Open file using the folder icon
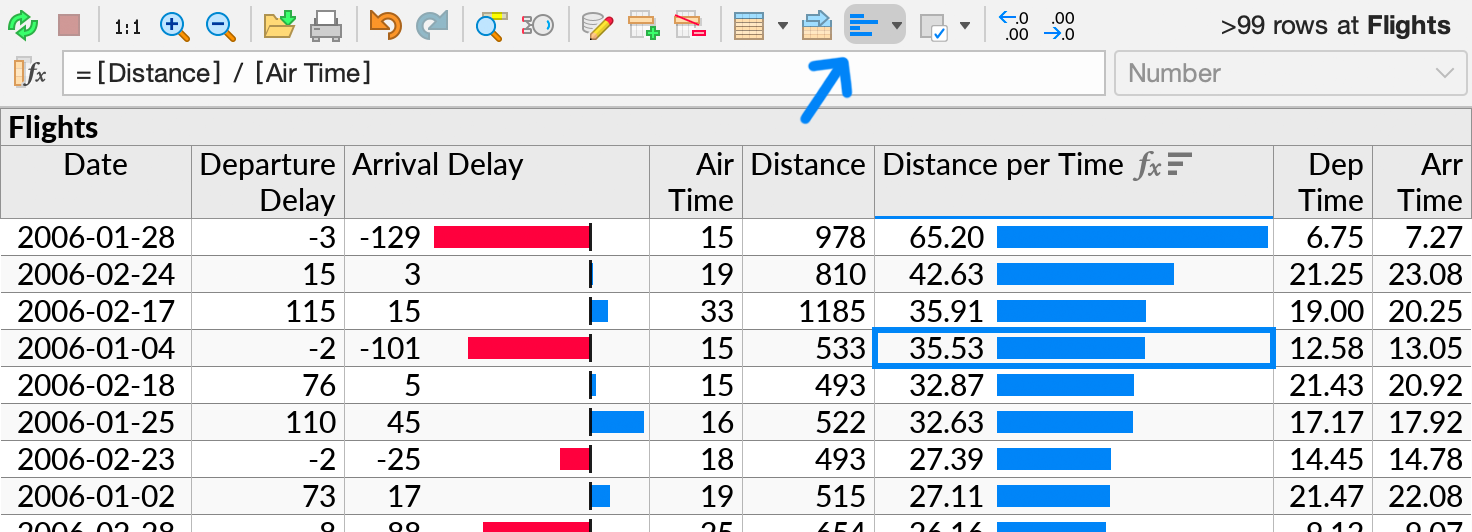Screen dimensions: 1472x532 point(279,25)
